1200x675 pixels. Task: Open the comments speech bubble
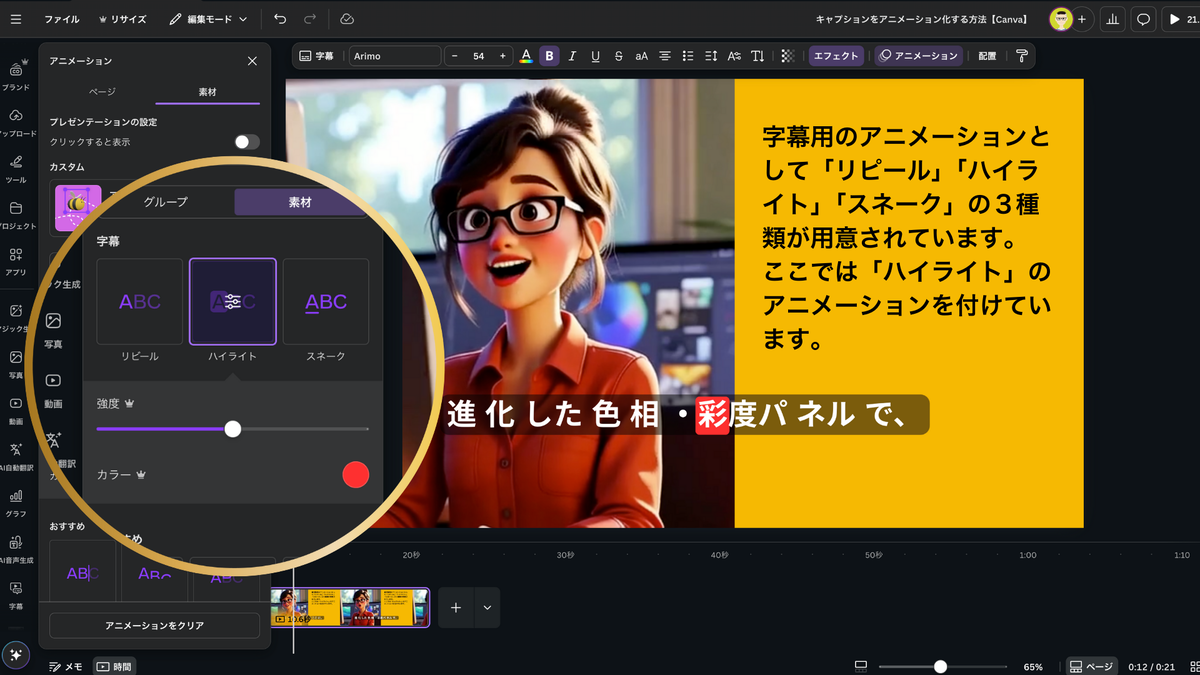click(x=1144, y=19)
